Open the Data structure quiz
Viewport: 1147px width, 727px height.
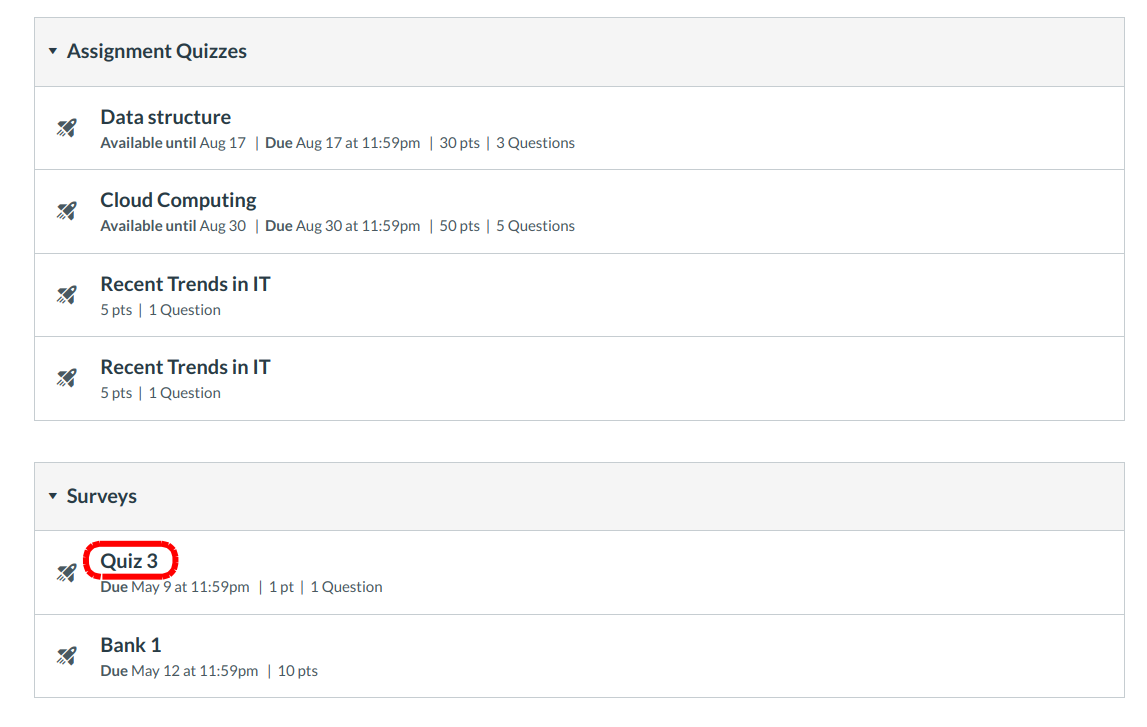[x=165, y=117]
